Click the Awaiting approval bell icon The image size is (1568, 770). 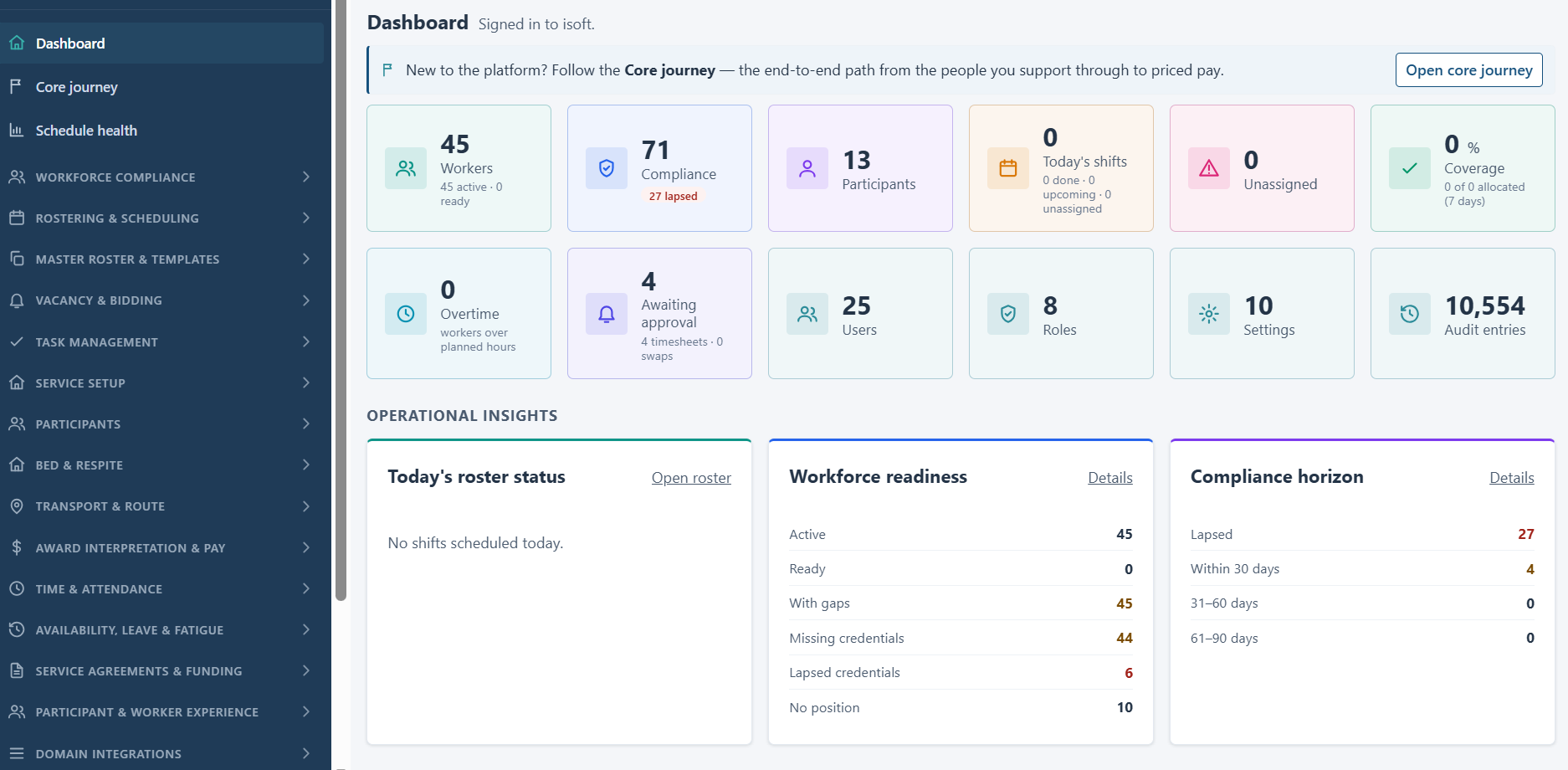tap(607, 314)
